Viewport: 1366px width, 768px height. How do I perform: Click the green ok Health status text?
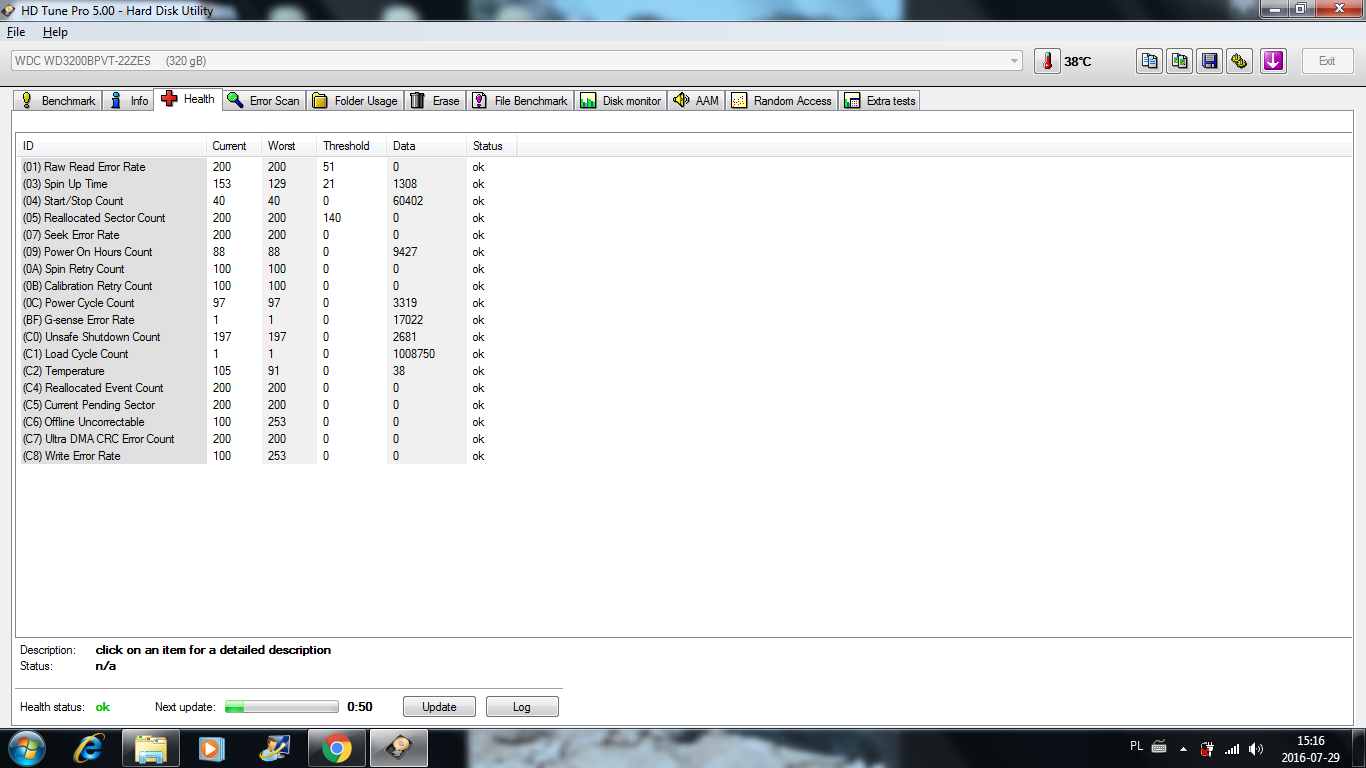(103, 707)
